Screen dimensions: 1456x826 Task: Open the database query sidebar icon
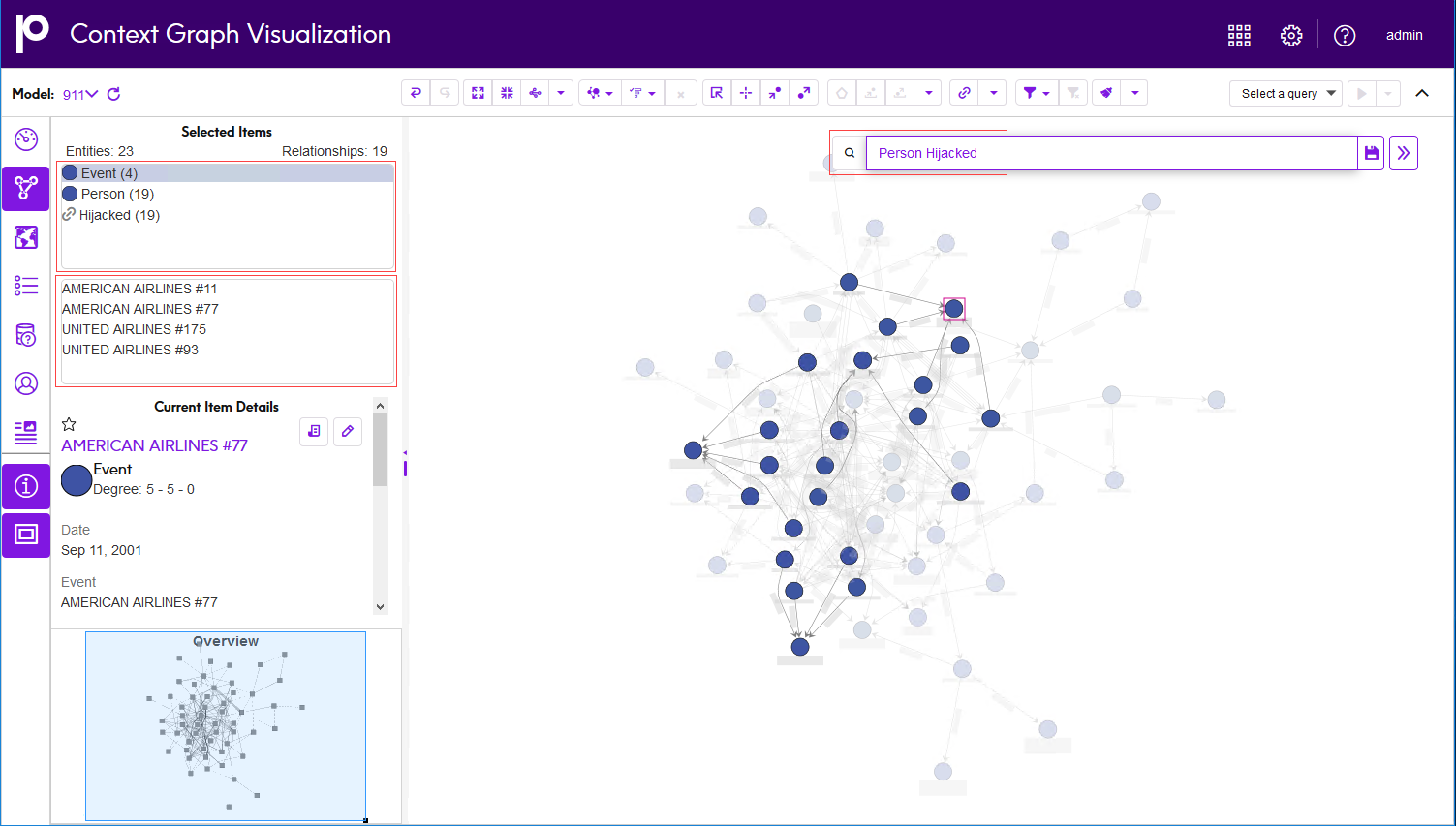pyautogui.click(x=26, y=335)
